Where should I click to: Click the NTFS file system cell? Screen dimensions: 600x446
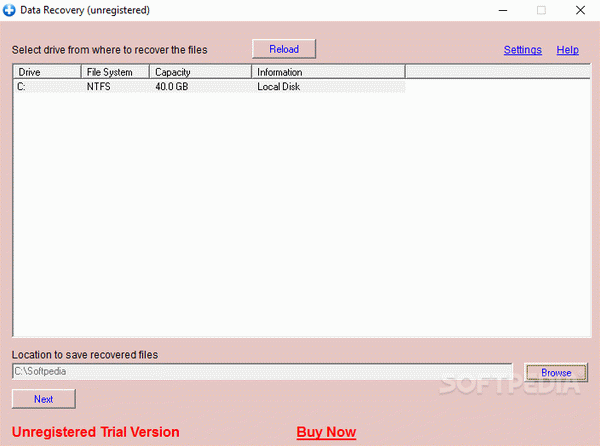(98, 87)
